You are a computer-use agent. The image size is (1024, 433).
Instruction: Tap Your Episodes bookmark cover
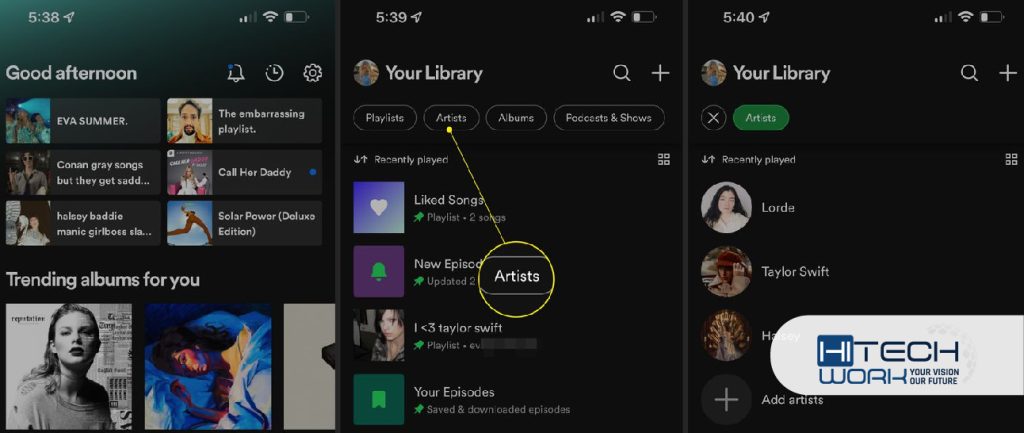click(x=379, y=400)
